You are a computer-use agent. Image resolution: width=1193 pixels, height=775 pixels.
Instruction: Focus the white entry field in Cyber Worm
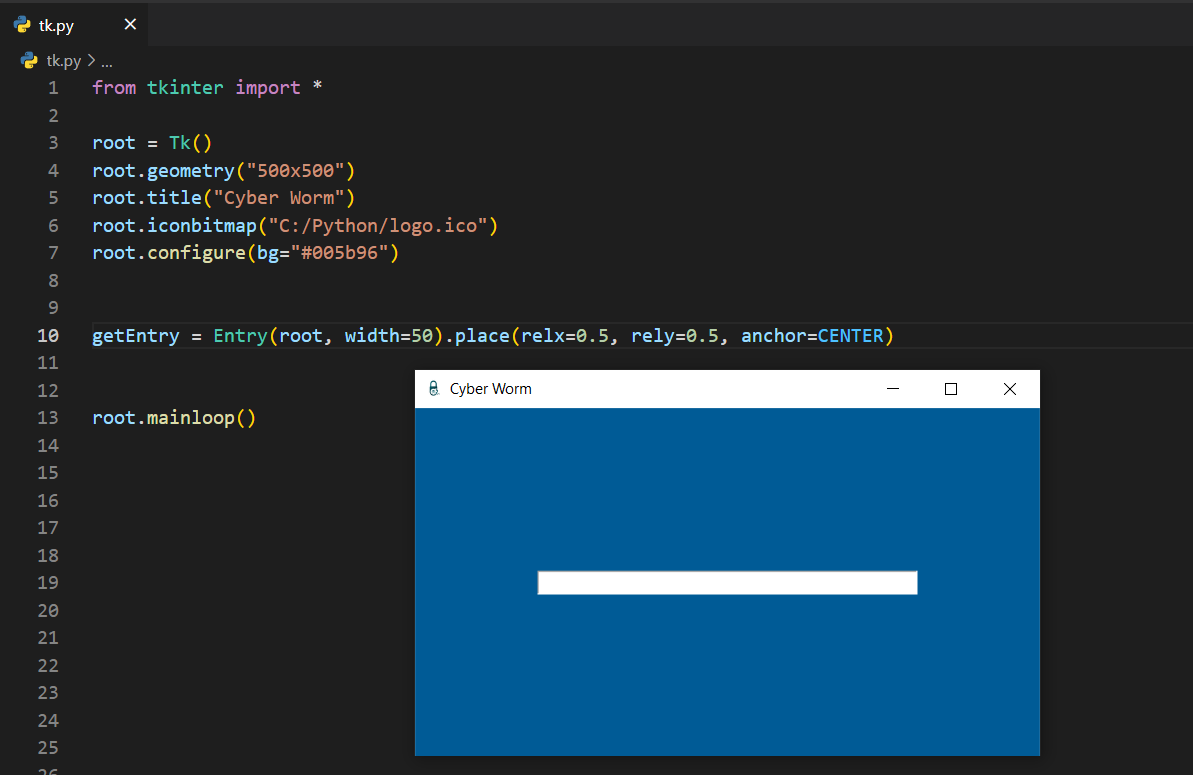pos(727,583)
